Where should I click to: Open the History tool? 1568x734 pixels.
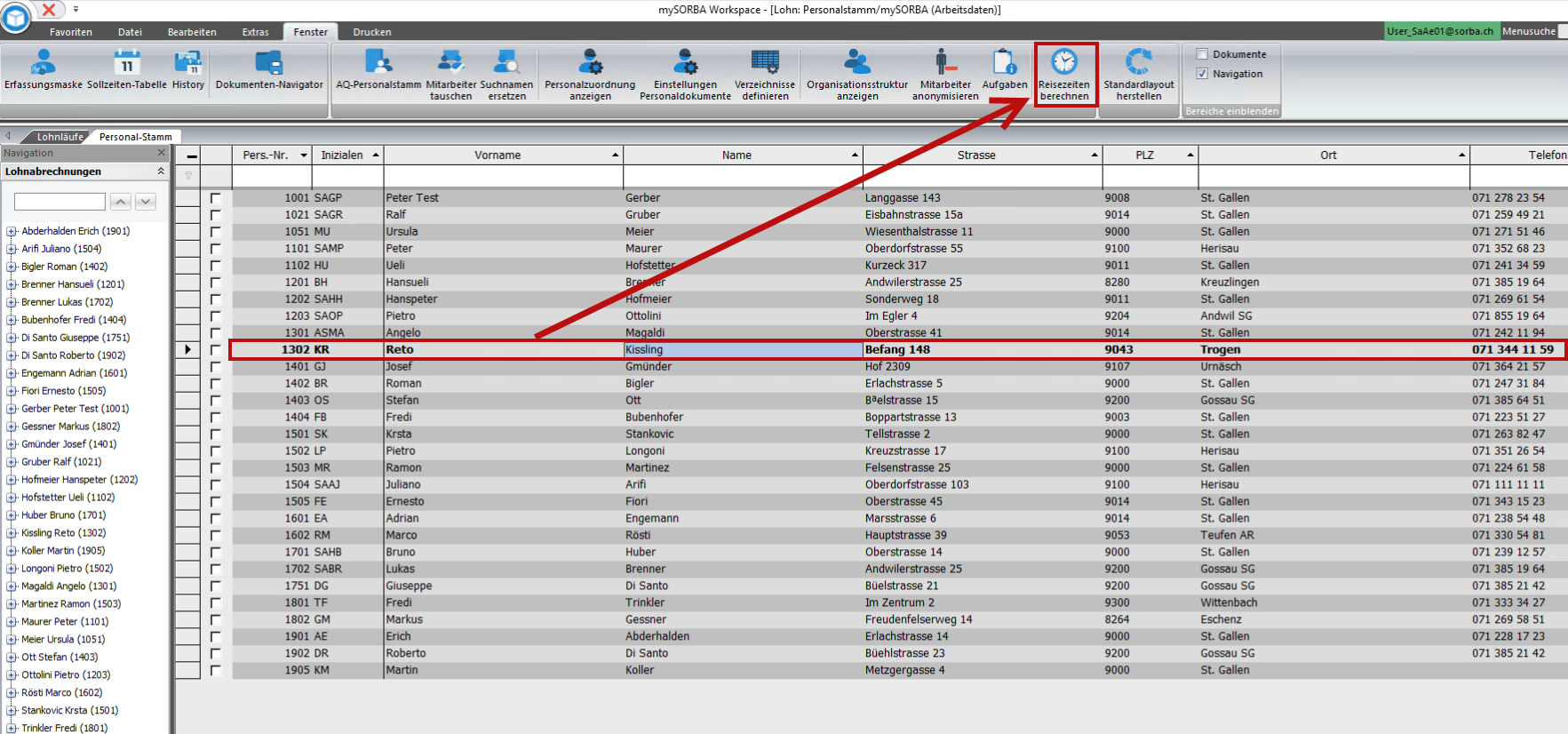pyautogui.click(x=187, y=69)
